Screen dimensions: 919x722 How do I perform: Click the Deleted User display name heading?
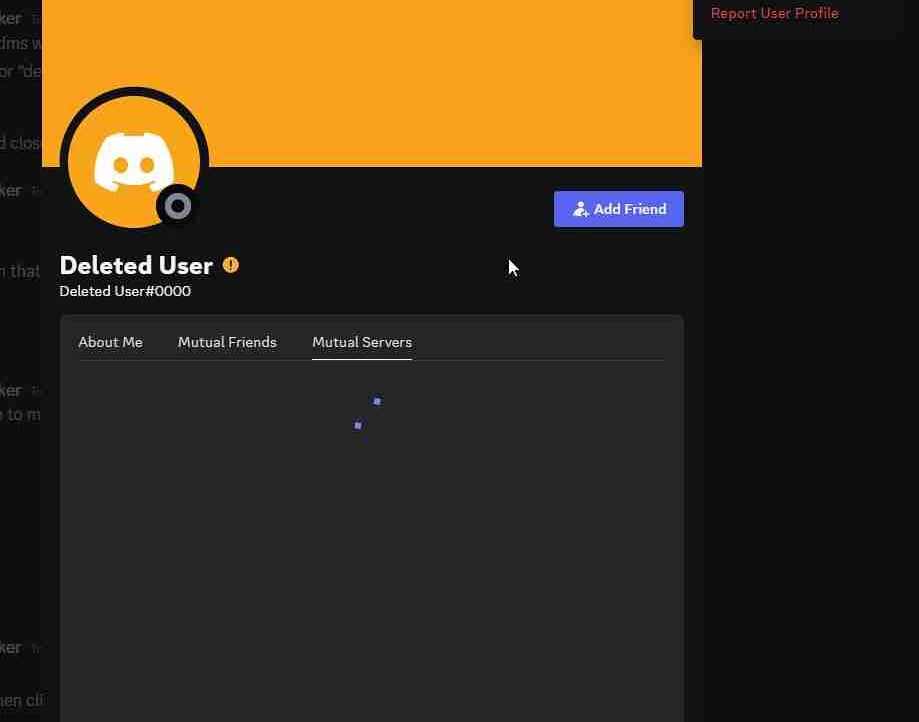pos(136,265)
